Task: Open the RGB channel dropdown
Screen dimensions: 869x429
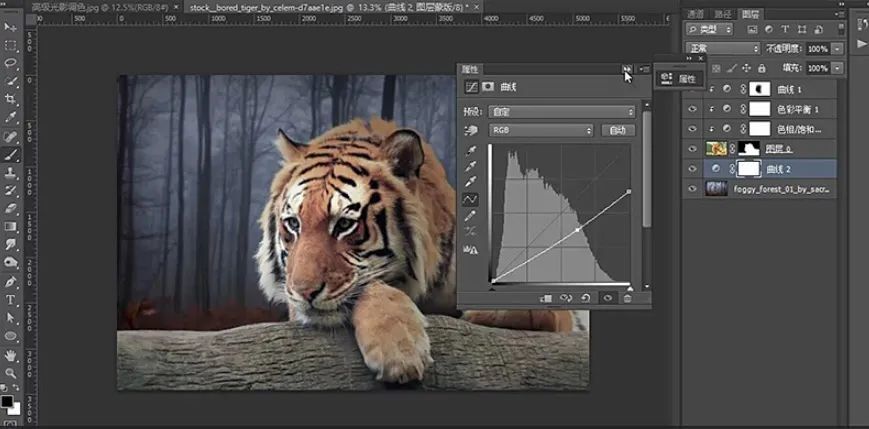Action: click(x=541, y=130)
